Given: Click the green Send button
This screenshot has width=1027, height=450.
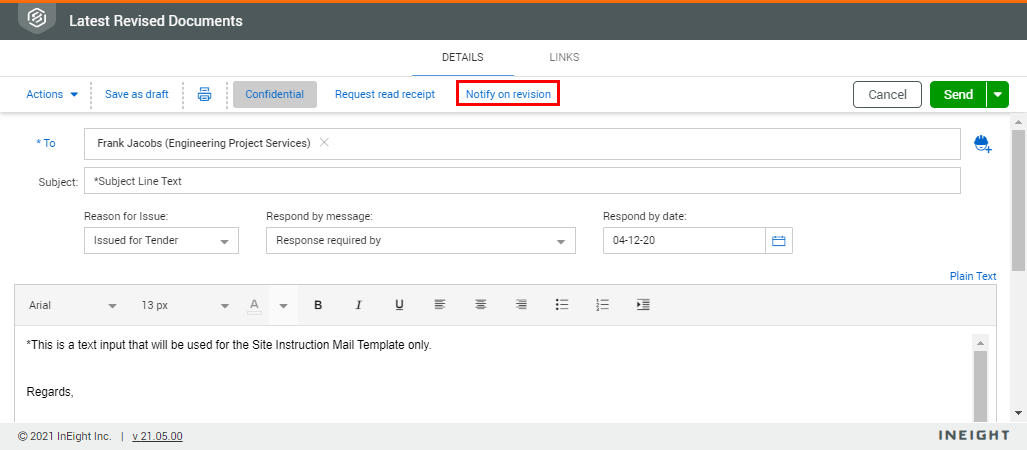Looking at the screenshot, I should (x=957, y=94).
